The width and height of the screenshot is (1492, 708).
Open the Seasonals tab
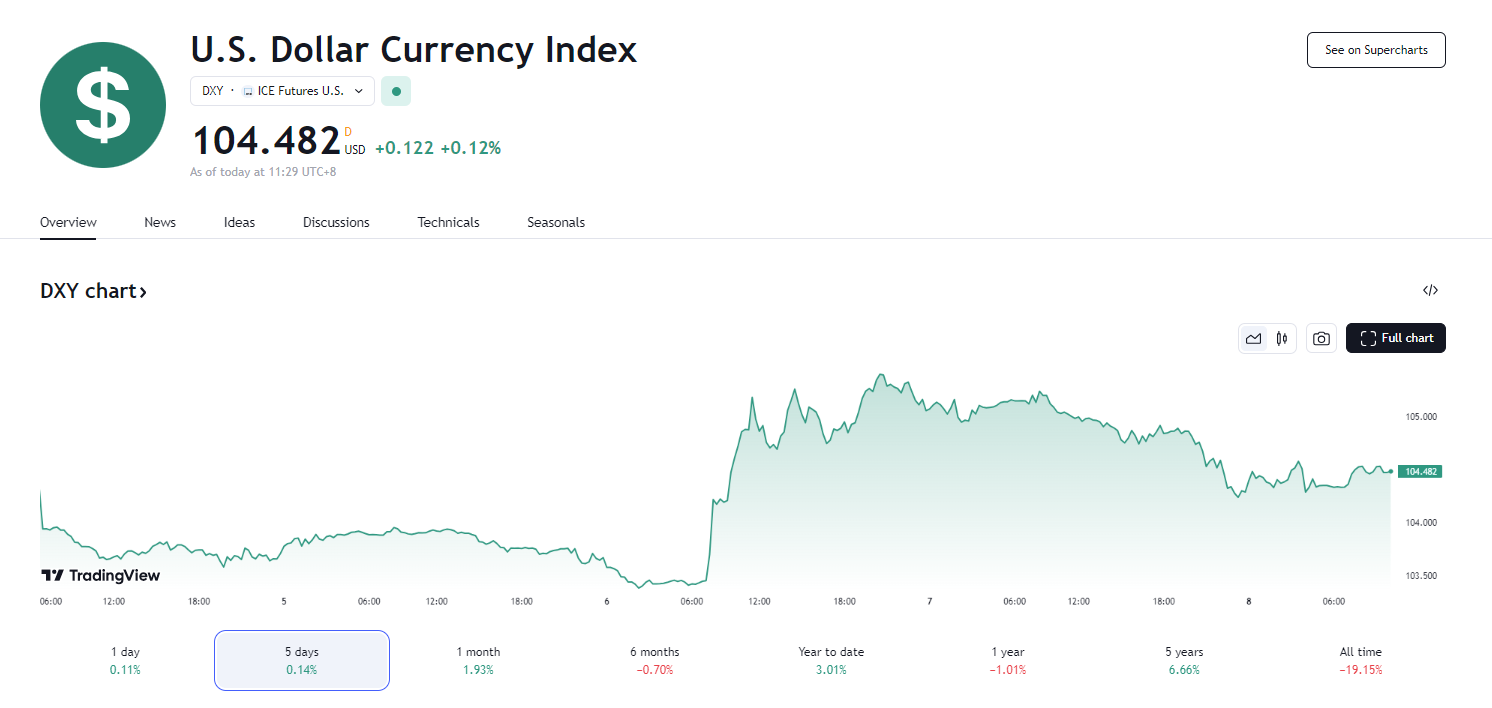tap(556, 222)
